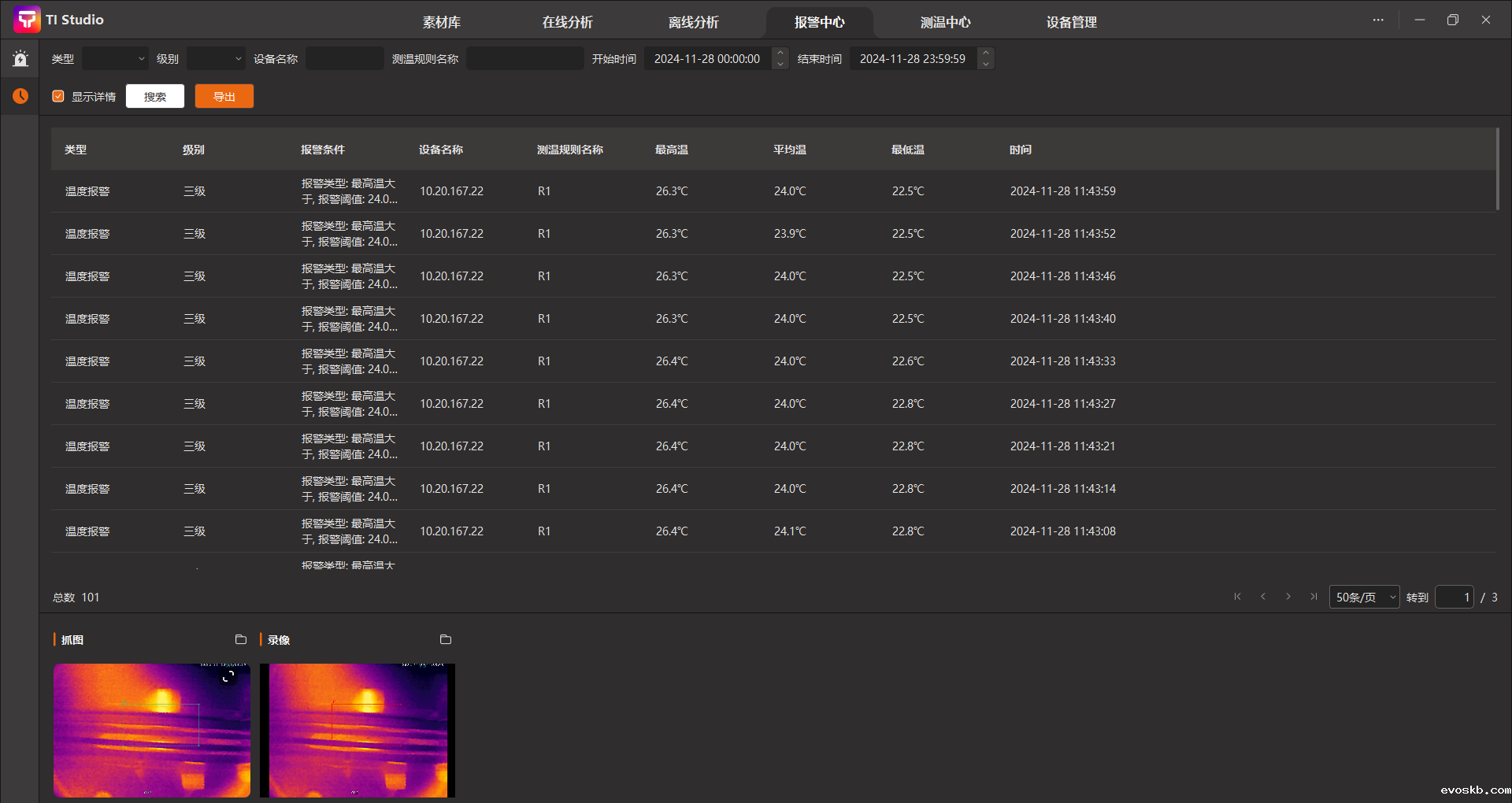Click the 搜索 button

[155, 96]
